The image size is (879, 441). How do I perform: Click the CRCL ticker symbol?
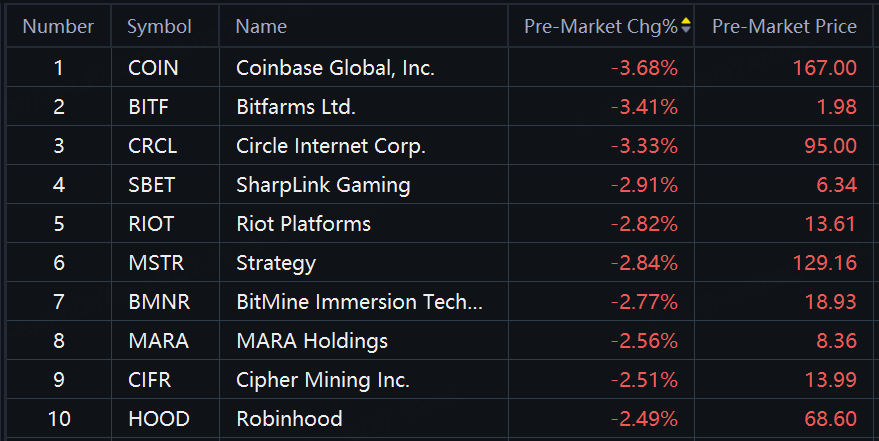[152, 146]
